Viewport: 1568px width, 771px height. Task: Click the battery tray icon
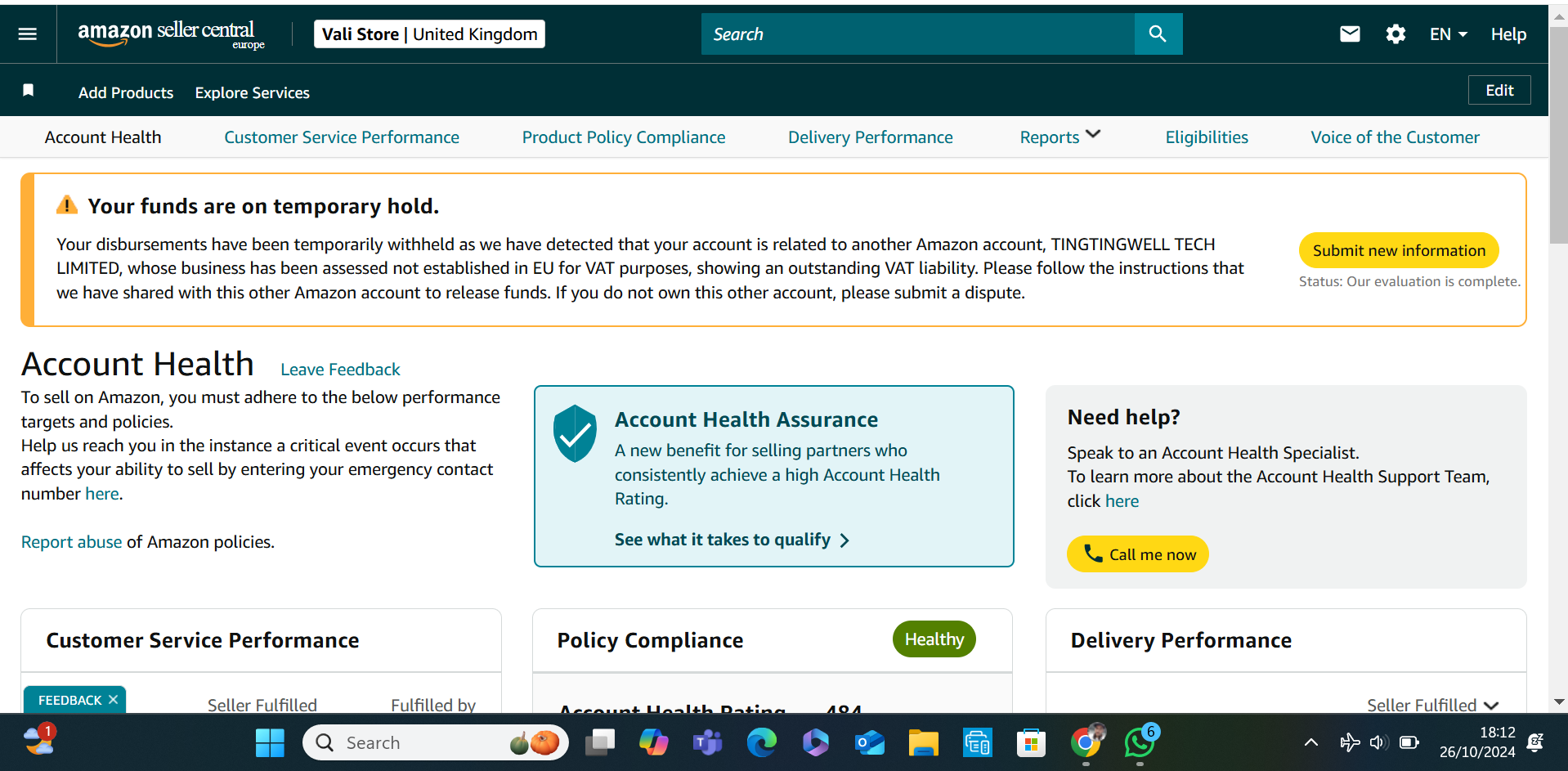coord(1409,742)
